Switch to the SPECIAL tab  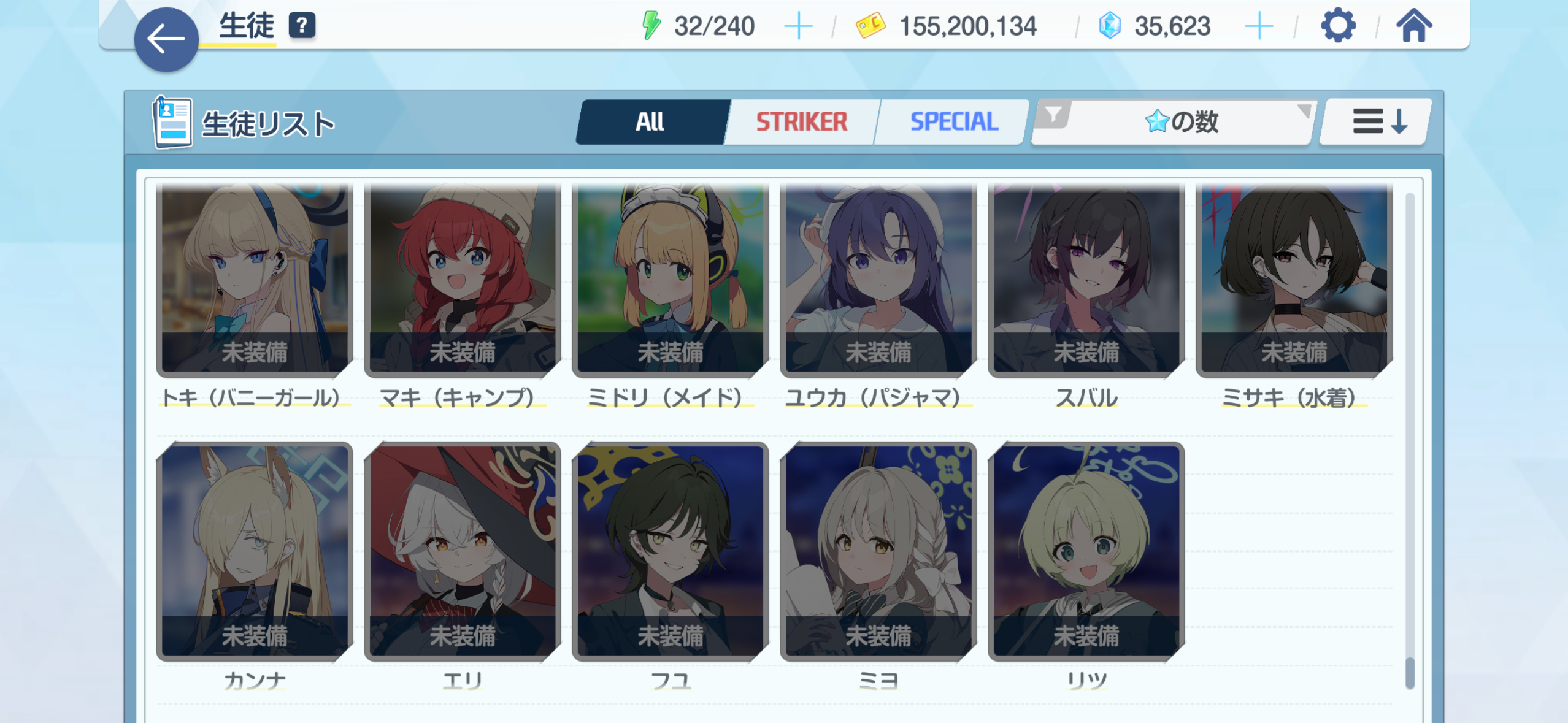click(x=953, y=121)
